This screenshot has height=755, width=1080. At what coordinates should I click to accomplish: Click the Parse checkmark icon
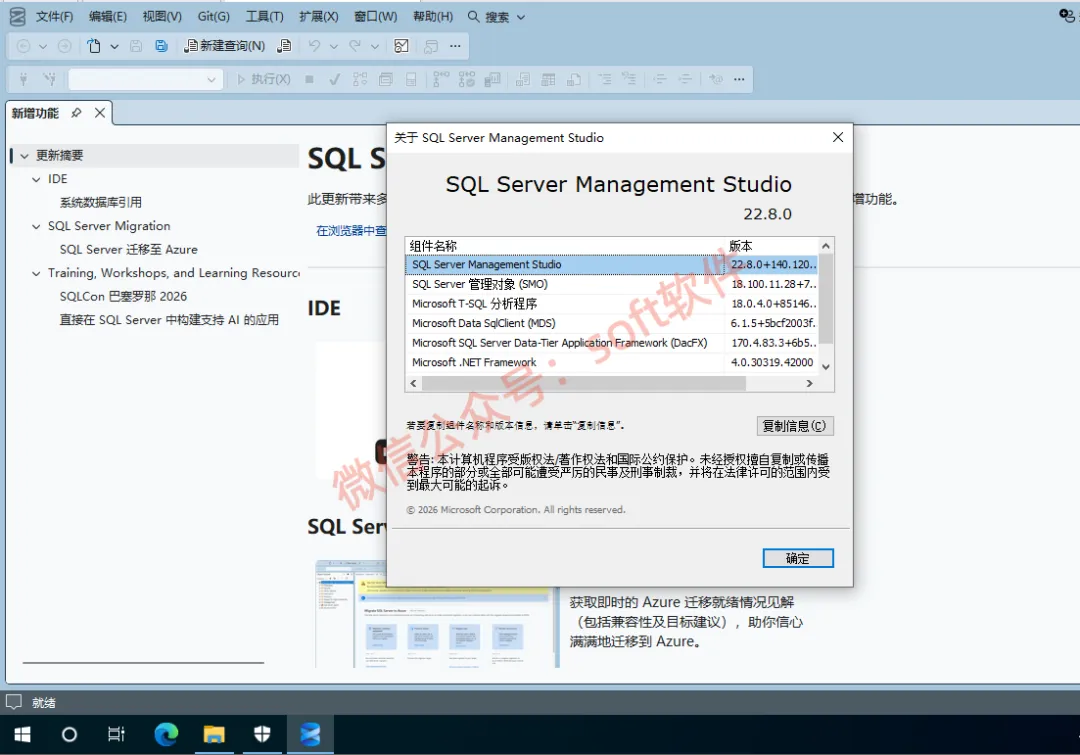coord(334,79)
